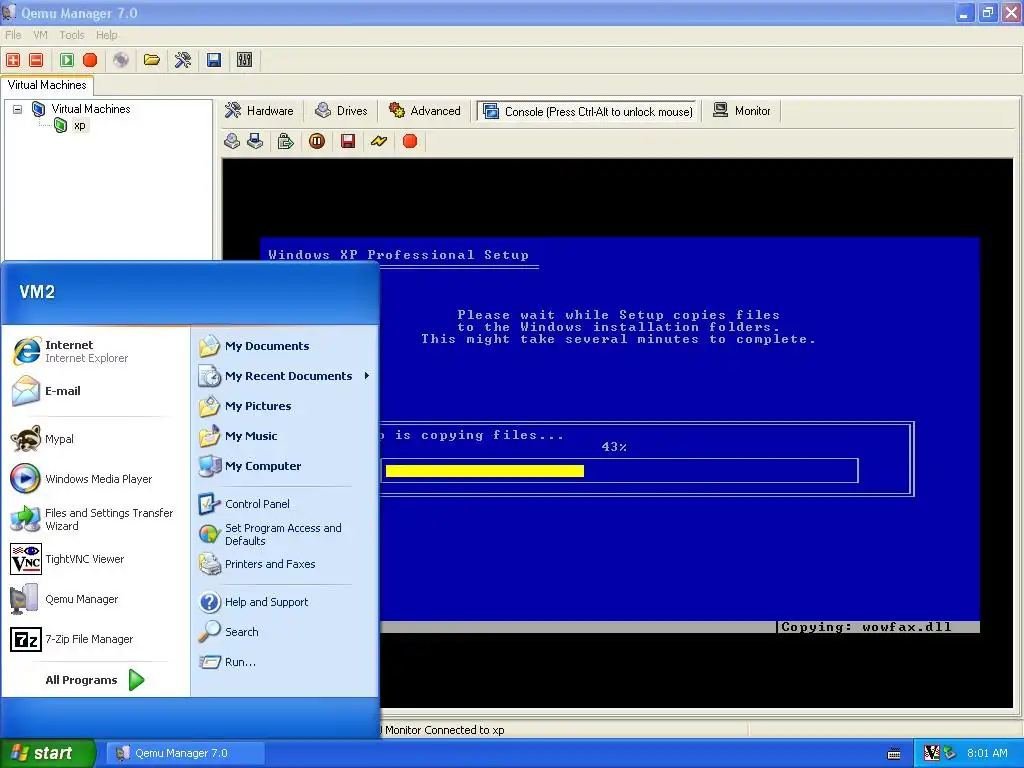Viewport: 1024px width, 768px height.
Task: Open the Tools menu
Action: click(x=72, y=35)
